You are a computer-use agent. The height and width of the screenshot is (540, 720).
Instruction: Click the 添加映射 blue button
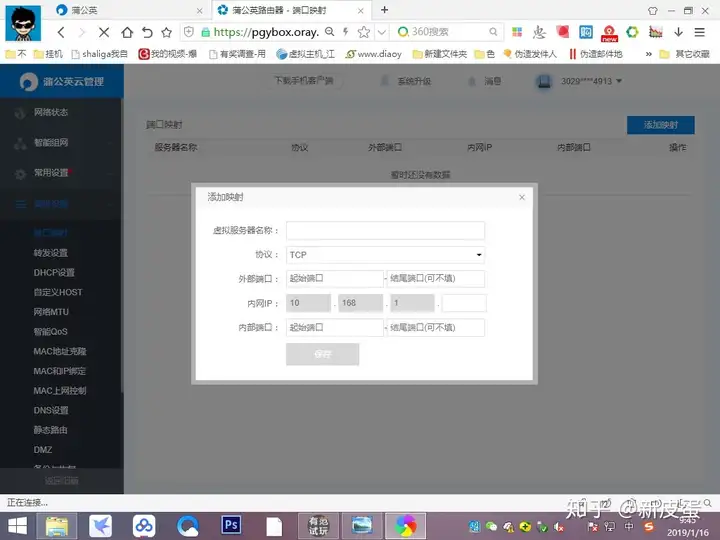click(x=660, y=125)
